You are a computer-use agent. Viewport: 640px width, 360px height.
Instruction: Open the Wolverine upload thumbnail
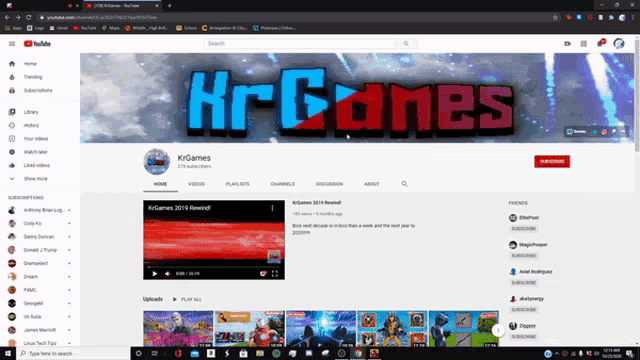(392, 329)
